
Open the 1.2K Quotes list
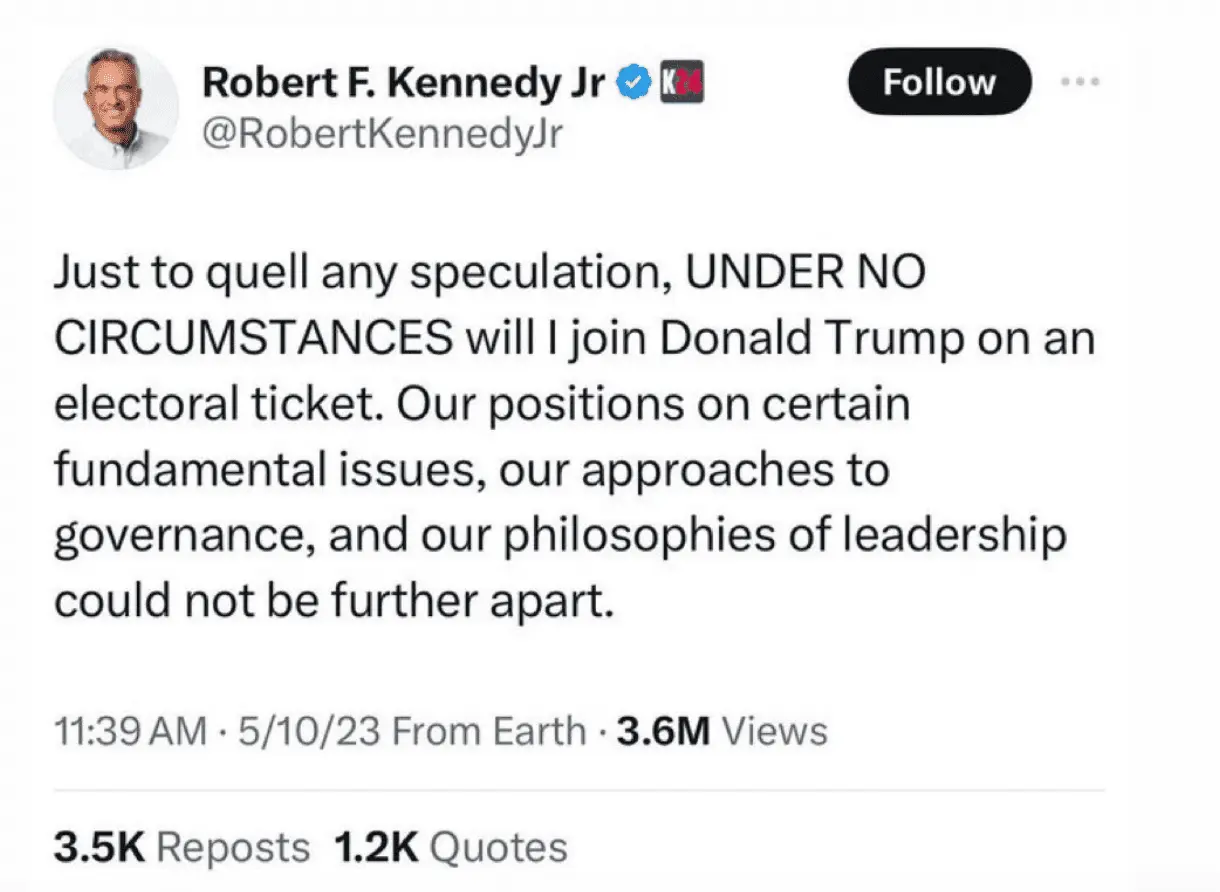click(449, 847)
